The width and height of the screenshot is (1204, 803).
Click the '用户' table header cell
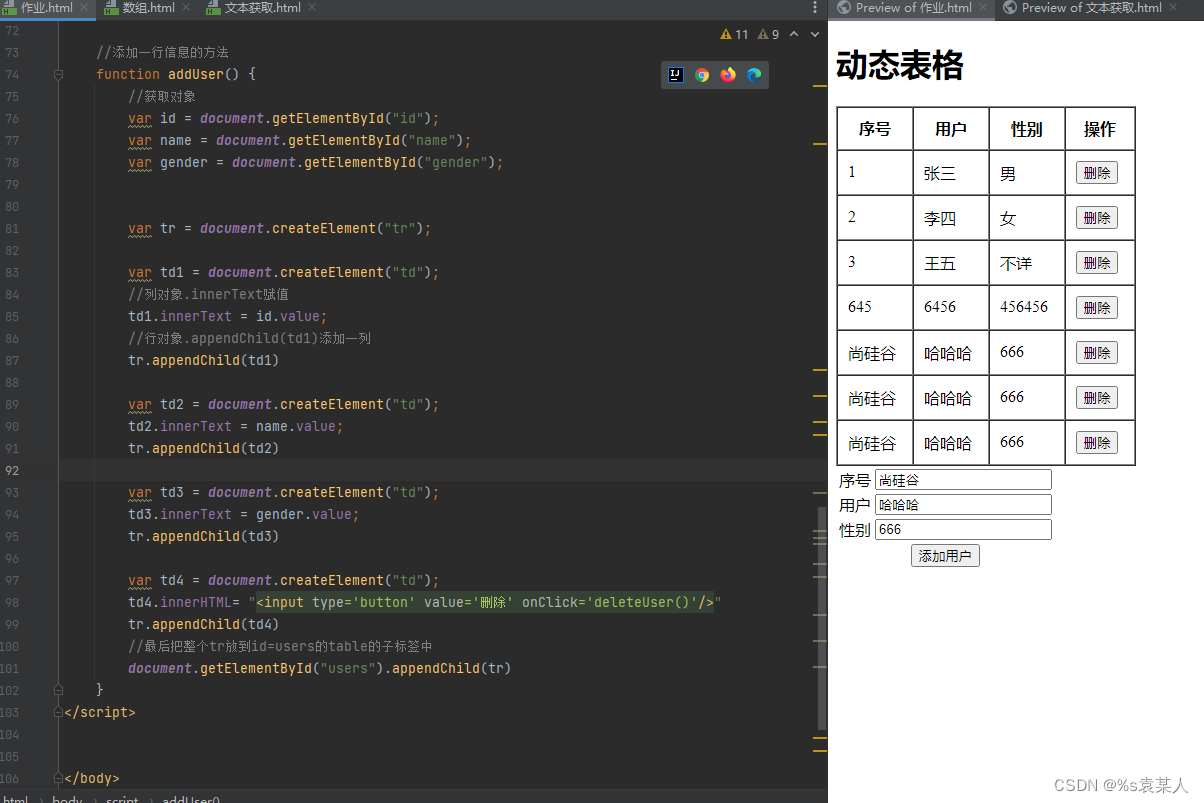[x=951, y=129]
